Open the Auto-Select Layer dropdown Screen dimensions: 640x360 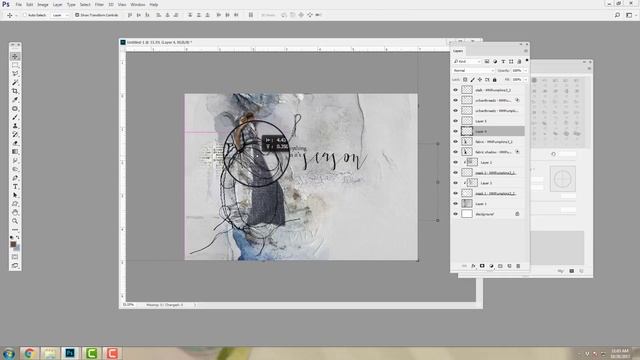click(60, 15)
